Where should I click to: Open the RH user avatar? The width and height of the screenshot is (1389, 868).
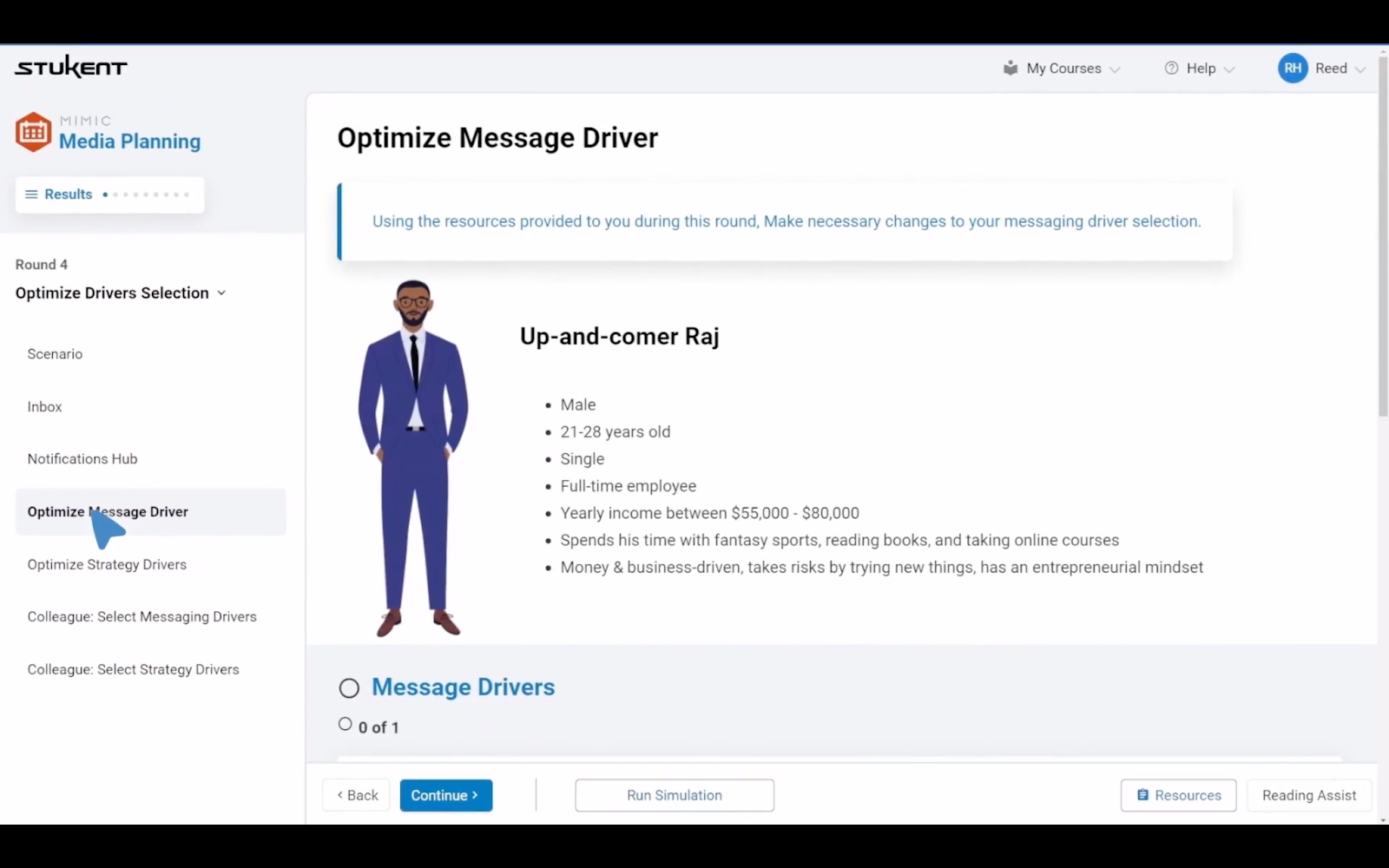click(x=1293, y=68)
